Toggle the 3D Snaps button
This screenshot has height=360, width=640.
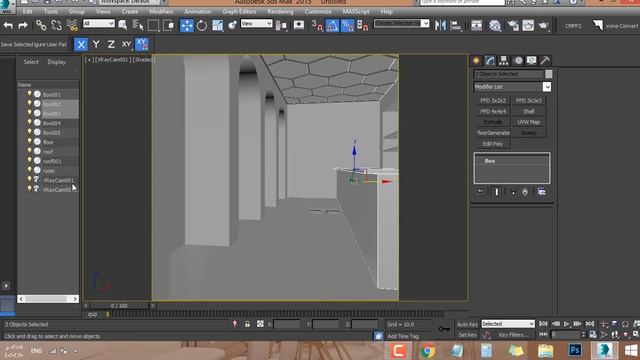pos(317,25)
